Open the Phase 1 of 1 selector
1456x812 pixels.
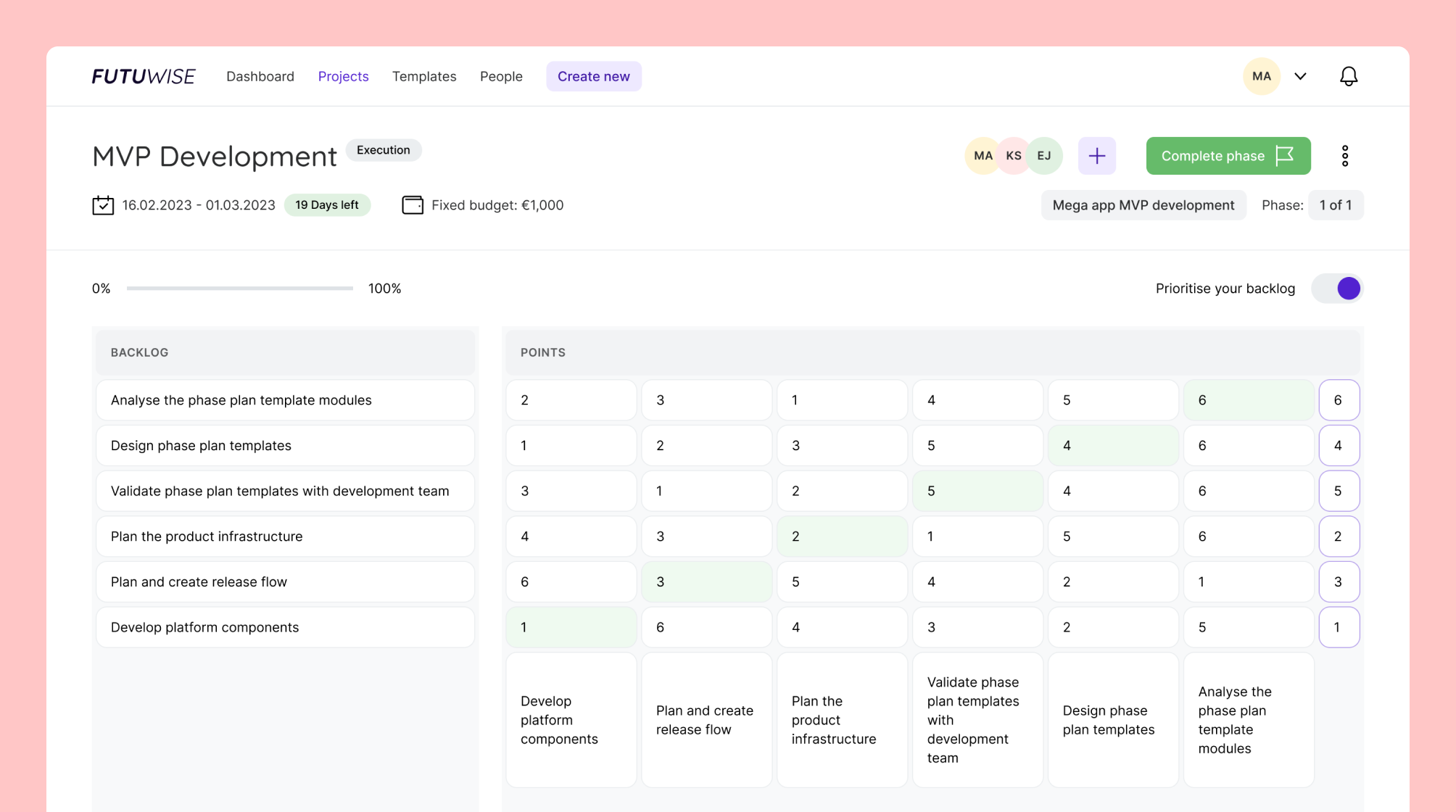[x=1335, y=205]
